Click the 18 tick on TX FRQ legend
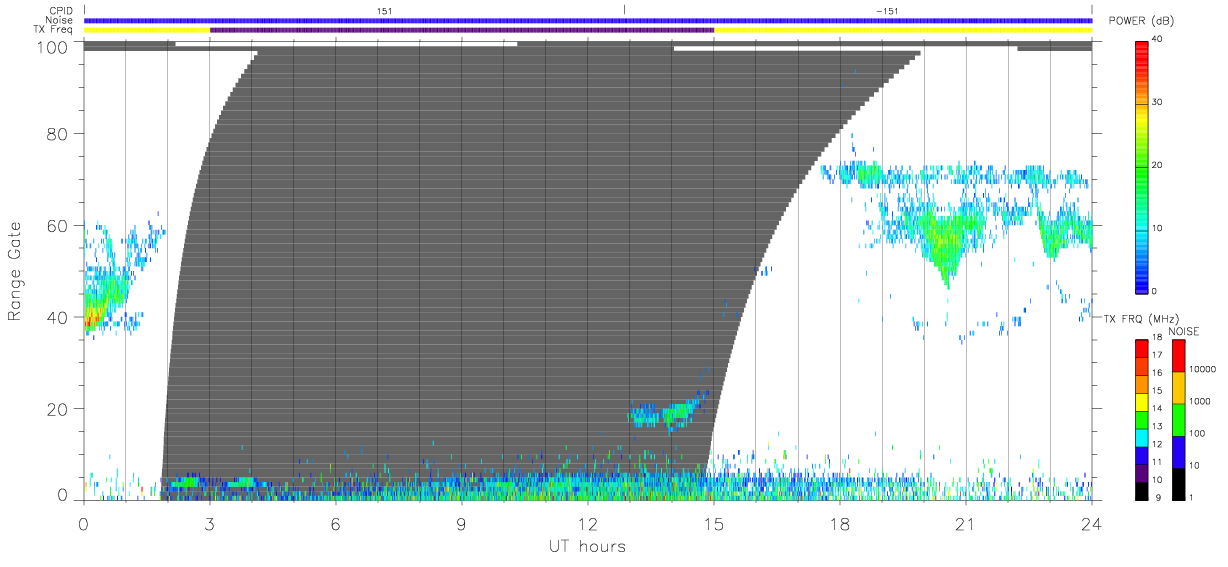Screen dimensions: 1228x567 coord(1157,339)
